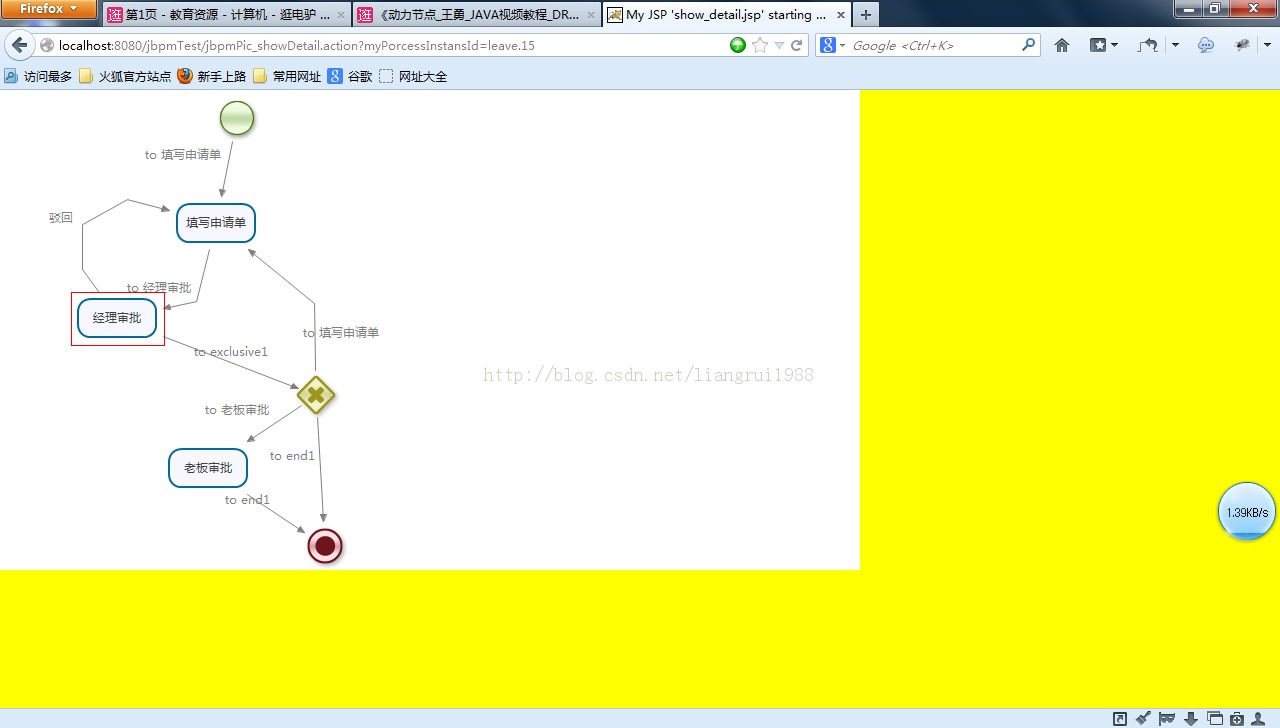The width and height of the screenshot is (1280, 728).
Task: Open dropdown beside the bug icon
Action: click(1267, 45)
